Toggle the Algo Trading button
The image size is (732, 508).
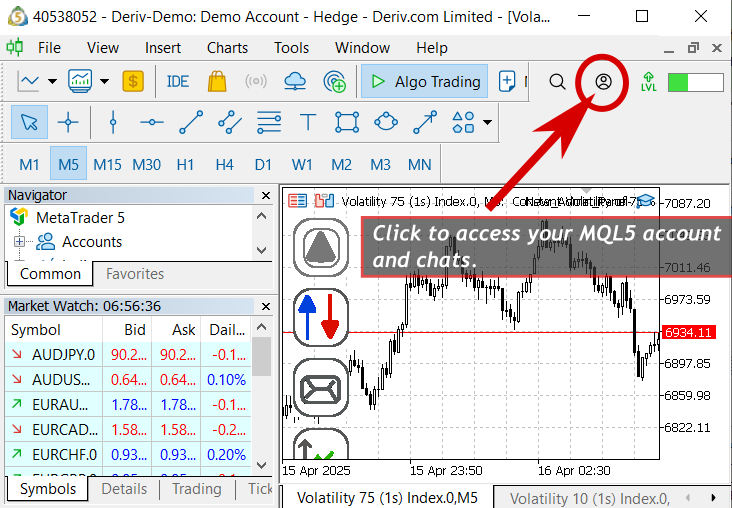click(425, 82)
